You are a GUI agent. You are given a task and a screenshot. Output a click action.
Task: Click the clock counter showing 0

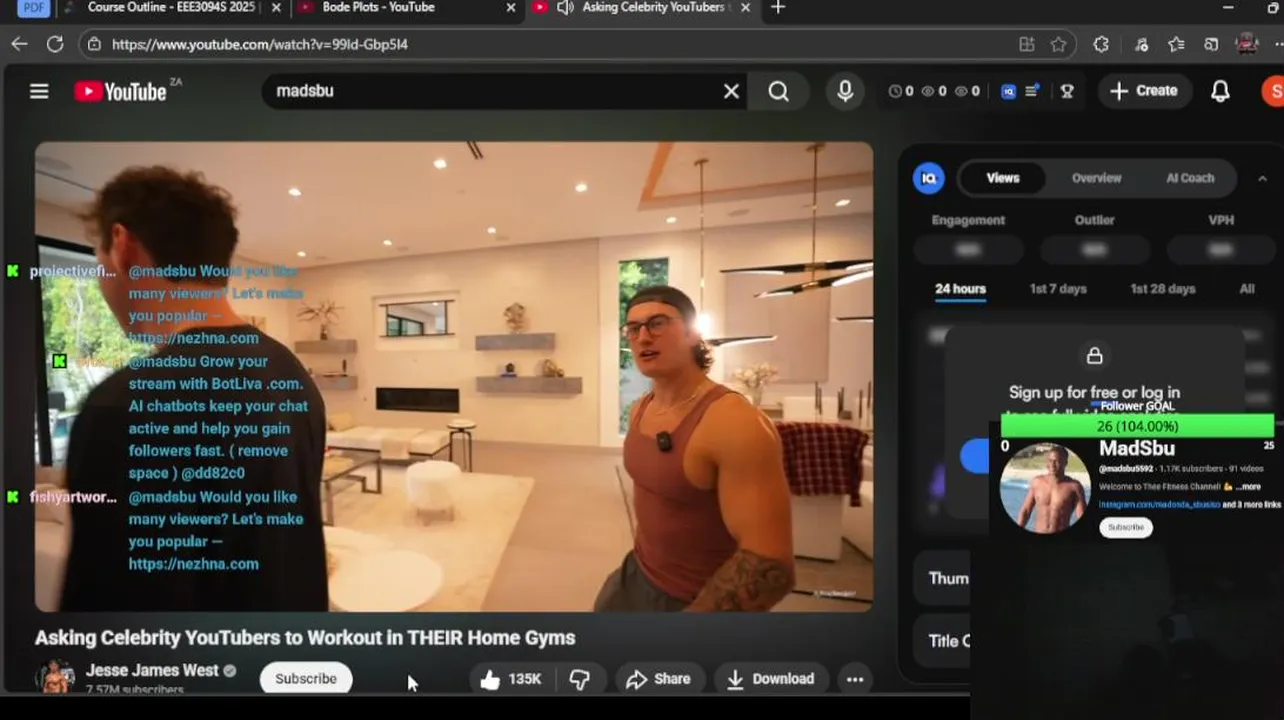pos(900,91)
